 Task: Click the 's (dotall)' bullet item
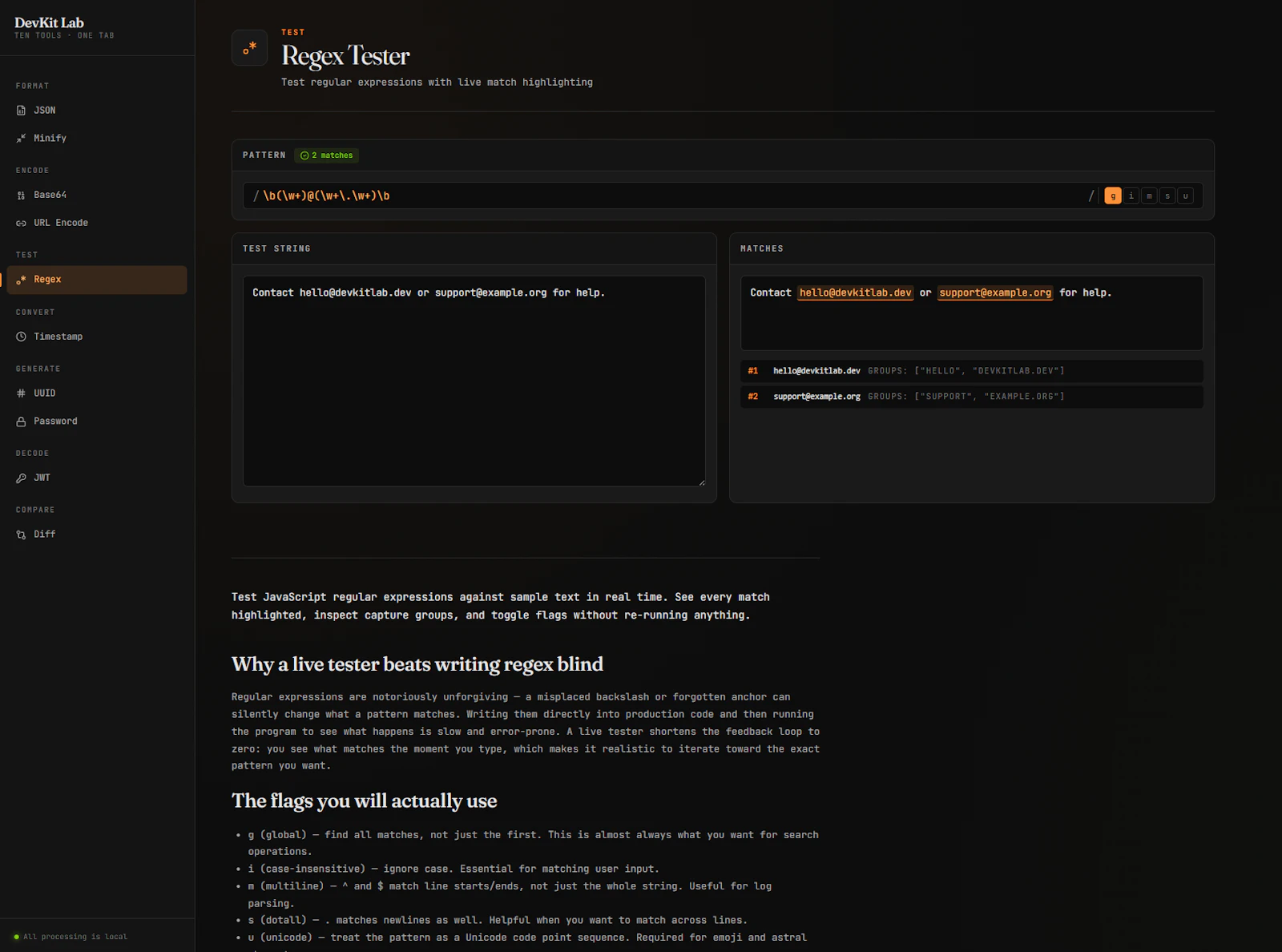click(x=498, y=921)
